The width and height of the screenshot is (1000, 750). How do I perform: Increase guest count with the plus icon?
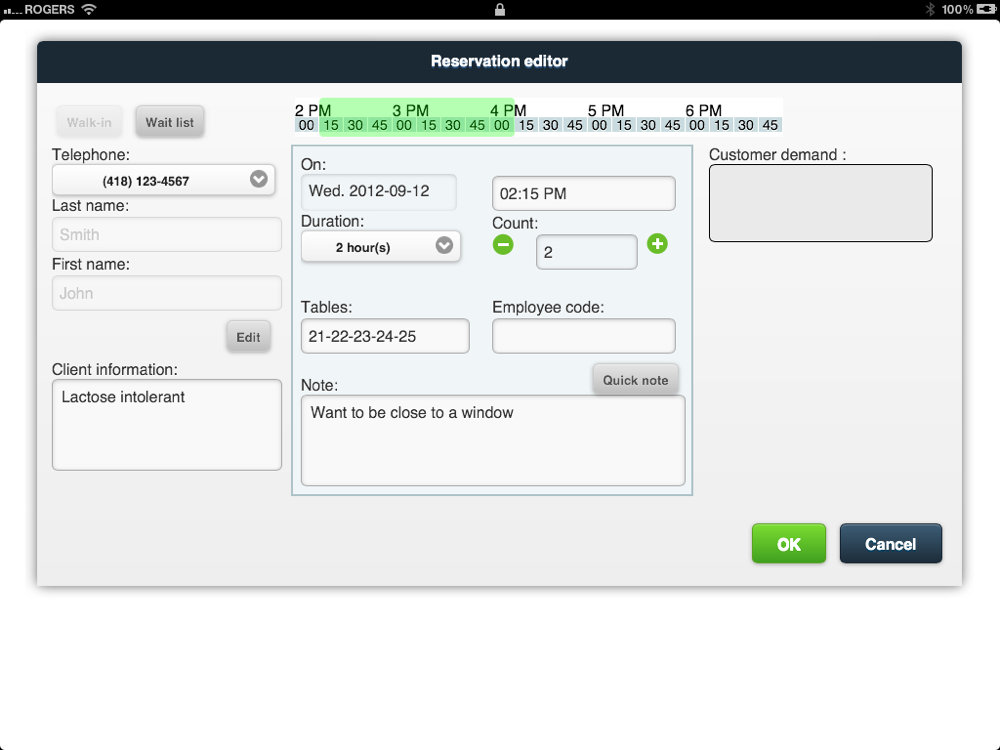click(657, 244)
